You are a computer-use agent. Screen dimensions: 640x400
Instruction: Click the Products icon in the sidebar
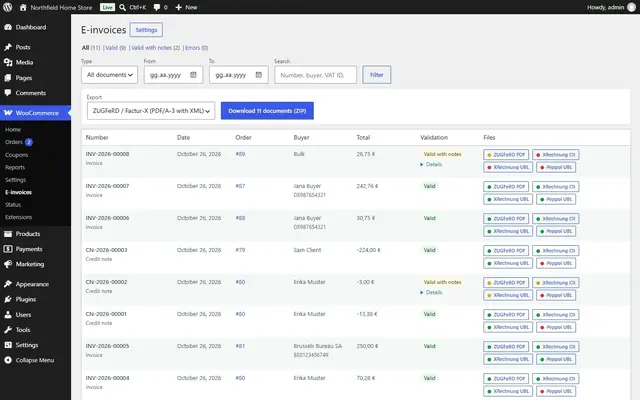[x=8, y=234]
